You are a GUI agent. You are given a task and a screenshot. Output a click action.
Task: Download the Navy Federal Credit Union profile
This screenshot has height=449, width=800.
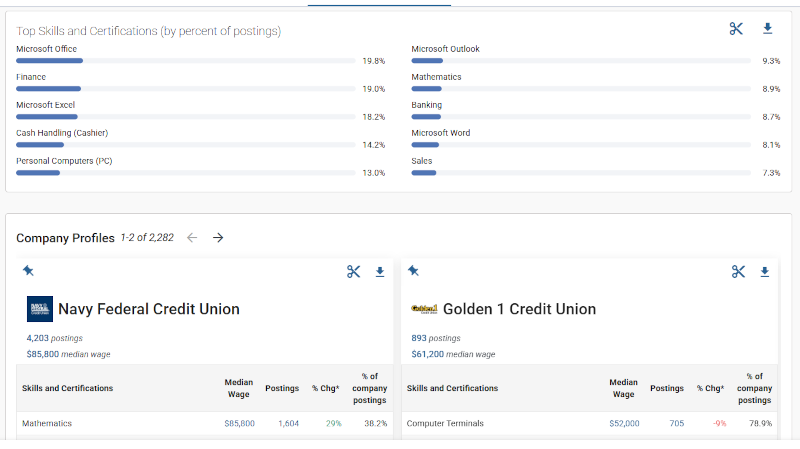[x=380, y=272]
